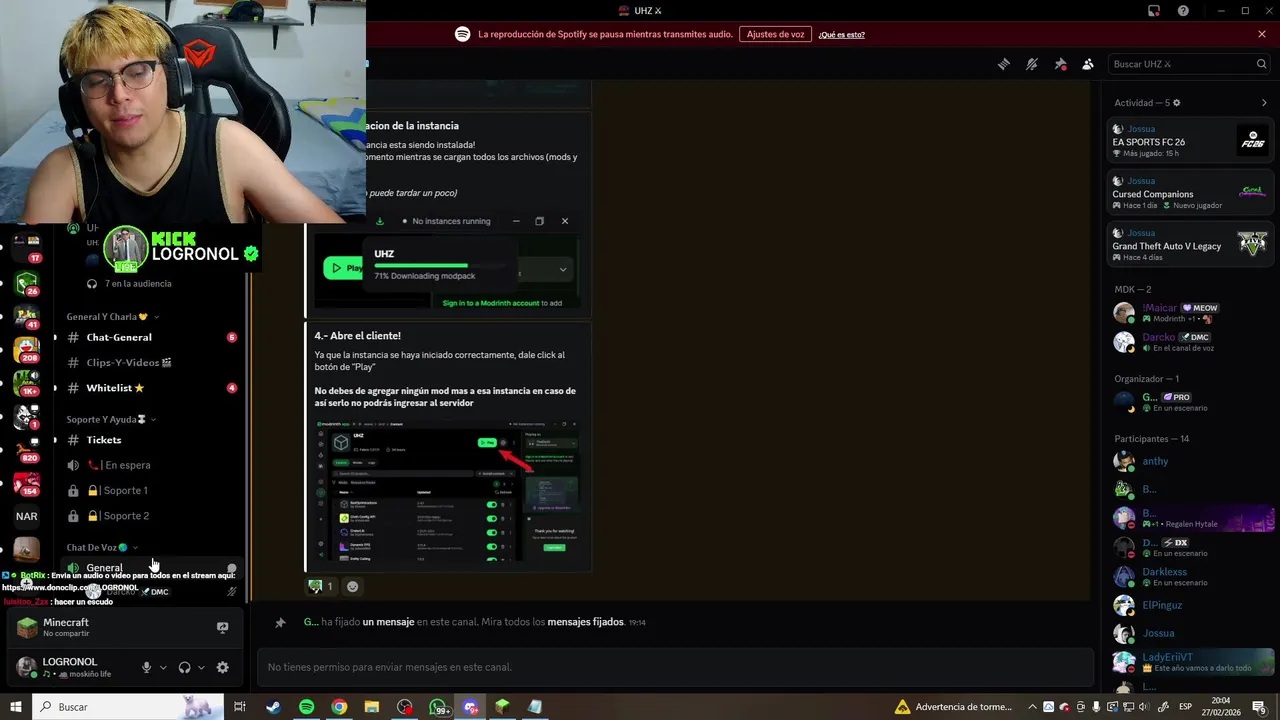The width and height of the screenshot is (1280, 720).
Task: Toggle microphone mute in user panel
Action: coord(146,667)
